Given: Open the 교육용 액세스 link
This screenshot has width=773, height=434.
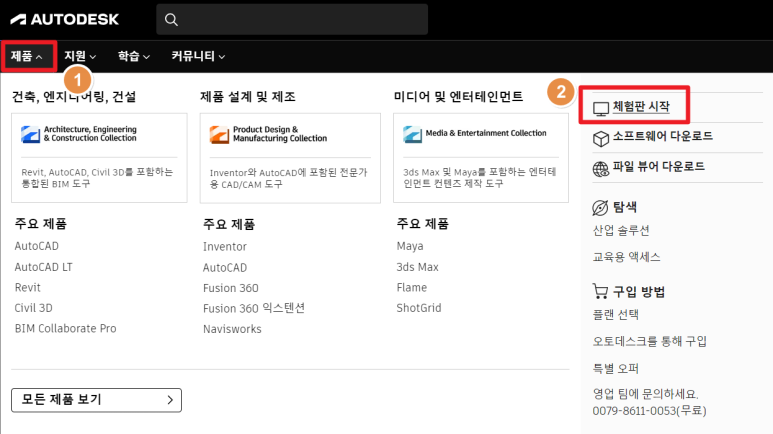Looking at the screenshot, I should (x=626, y=256).
